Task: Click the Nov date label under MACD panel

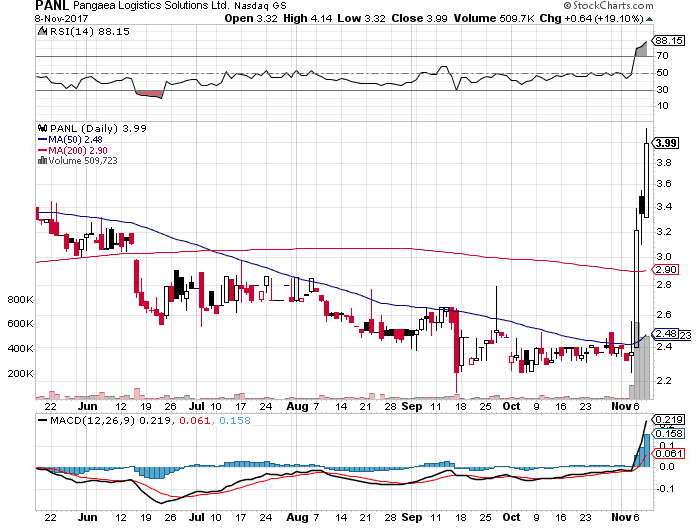Action: (621, 517)
